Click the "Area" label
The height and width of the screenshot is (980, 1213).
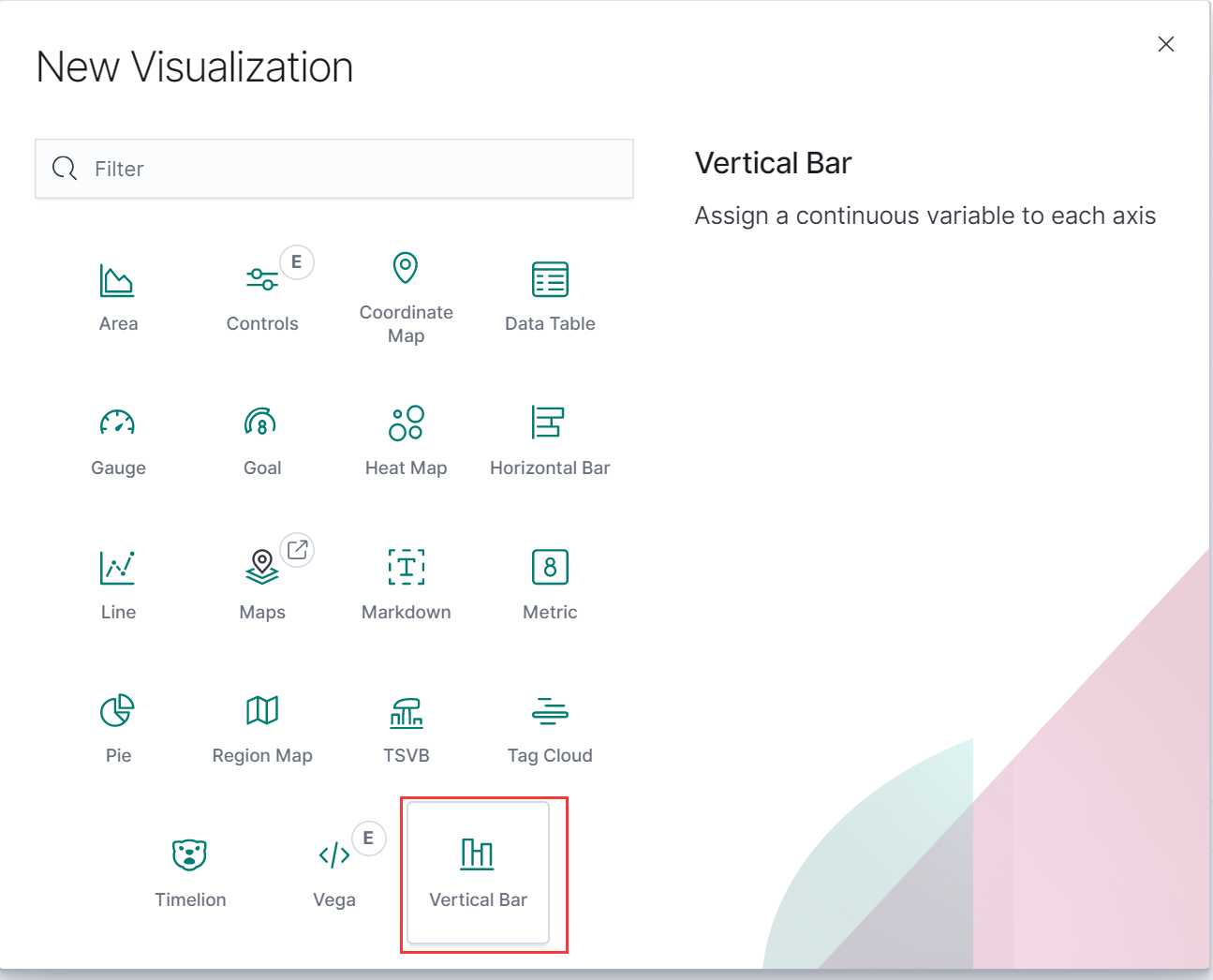[119, 324]
